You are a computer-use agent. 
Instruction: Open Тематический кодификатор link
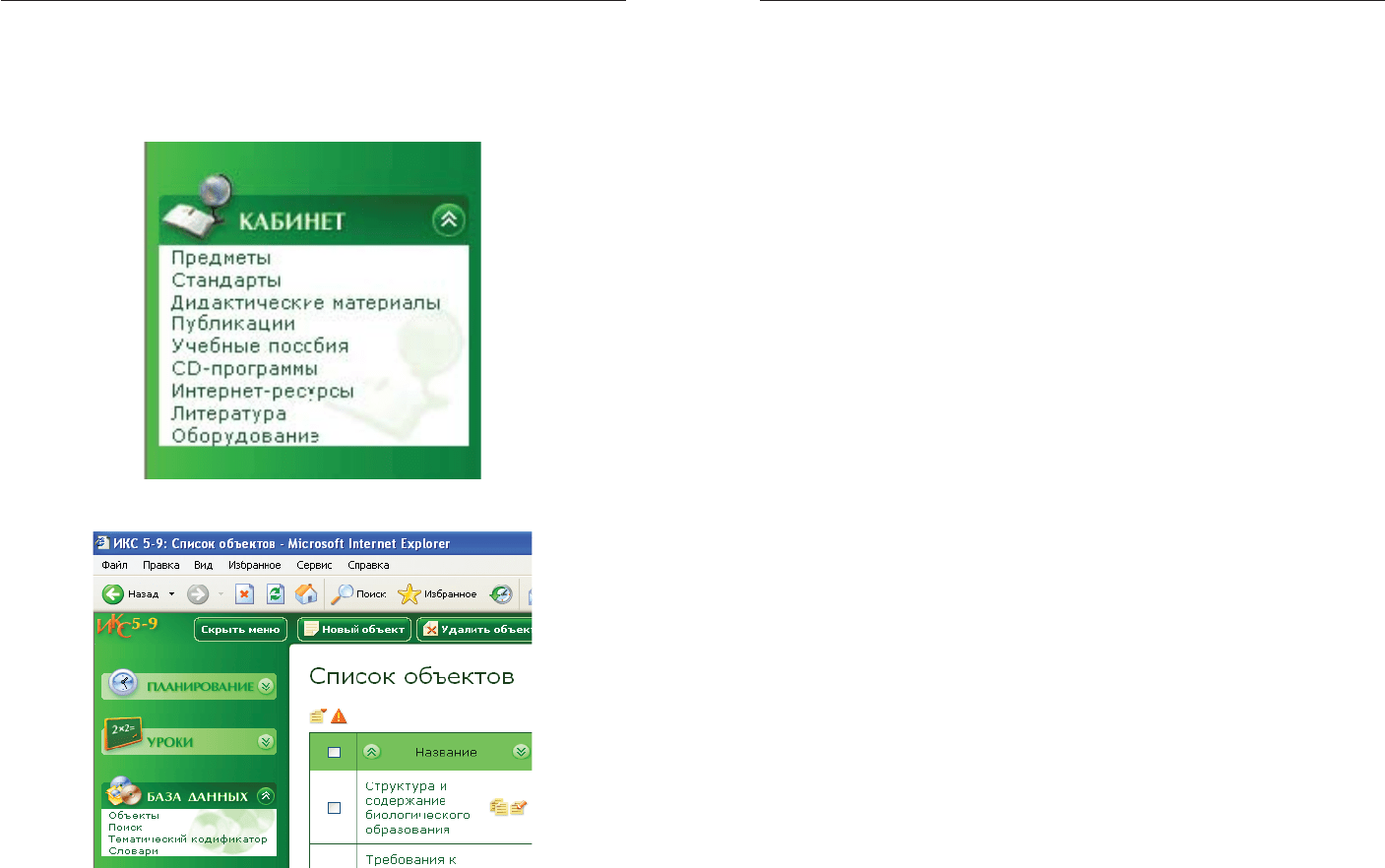tap(188, 839)
